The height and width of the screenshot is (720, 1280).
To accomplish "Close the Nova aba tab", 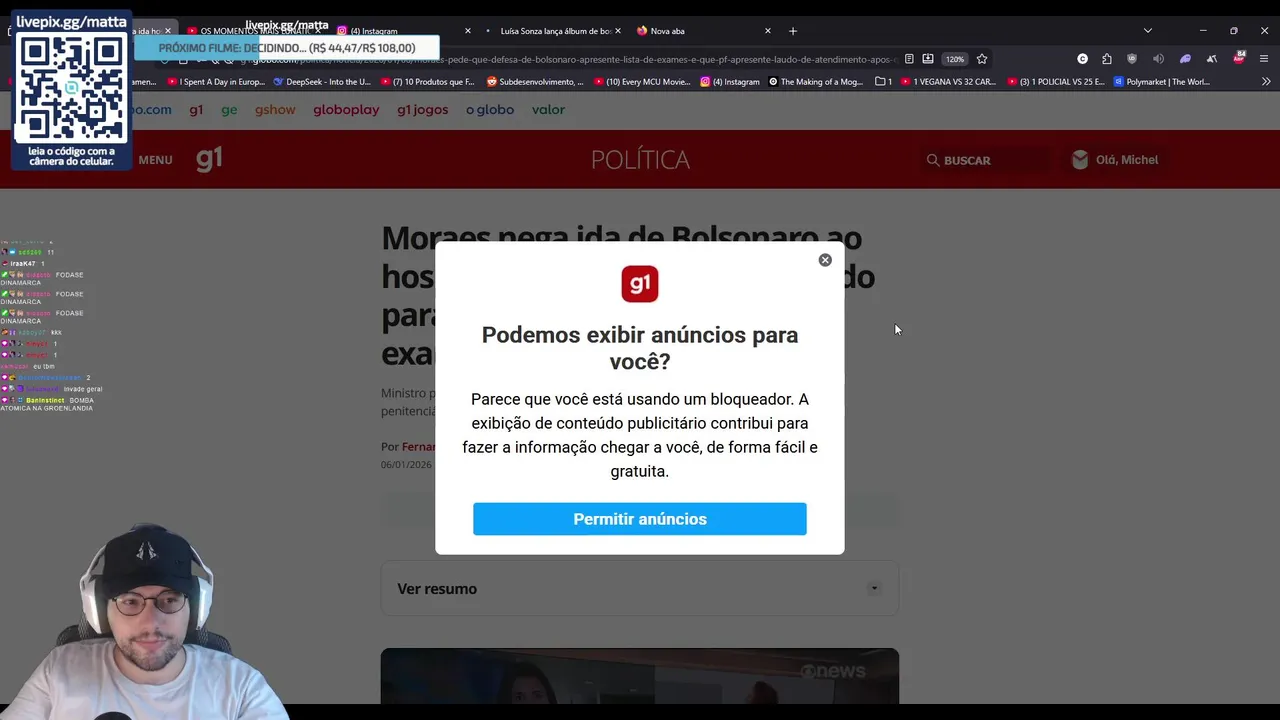I will (x=767, y=31).
